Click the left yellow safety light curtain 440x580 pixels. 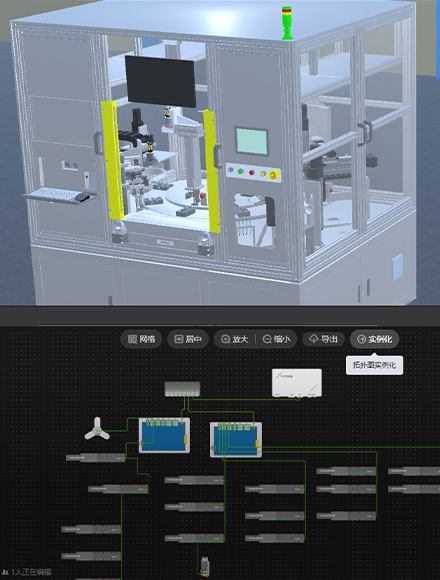click(112, 160)
